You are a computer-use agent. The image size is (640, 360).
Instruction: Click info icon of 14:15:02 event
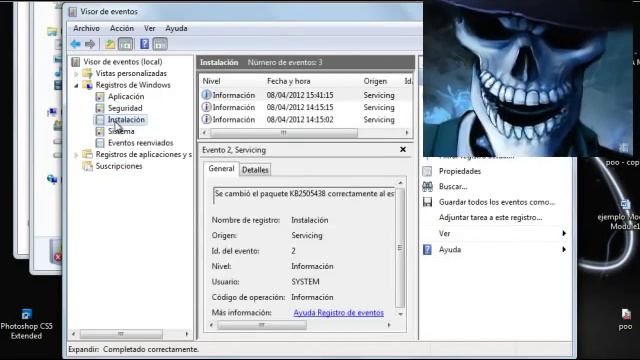pyautogui.click(x=207, y=119)
